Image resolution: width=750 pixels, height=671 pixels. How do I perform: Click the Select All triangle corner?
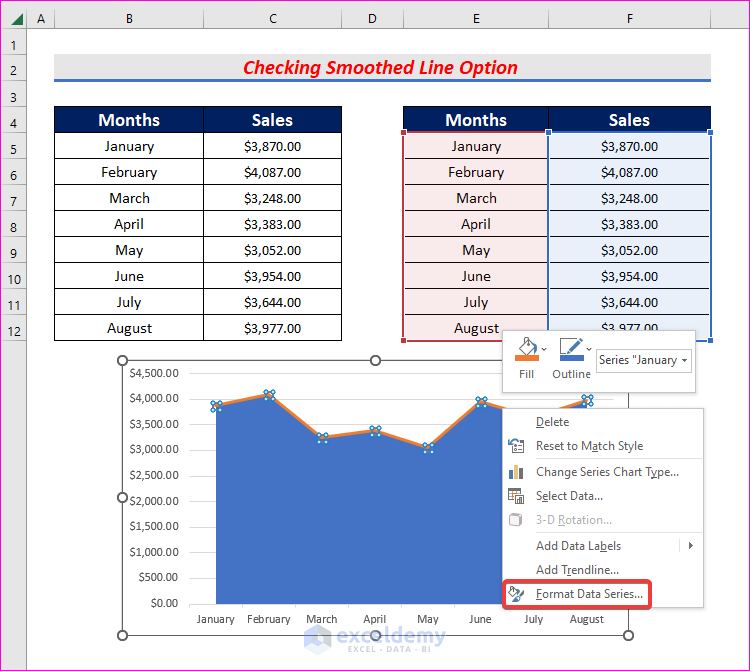18,20
